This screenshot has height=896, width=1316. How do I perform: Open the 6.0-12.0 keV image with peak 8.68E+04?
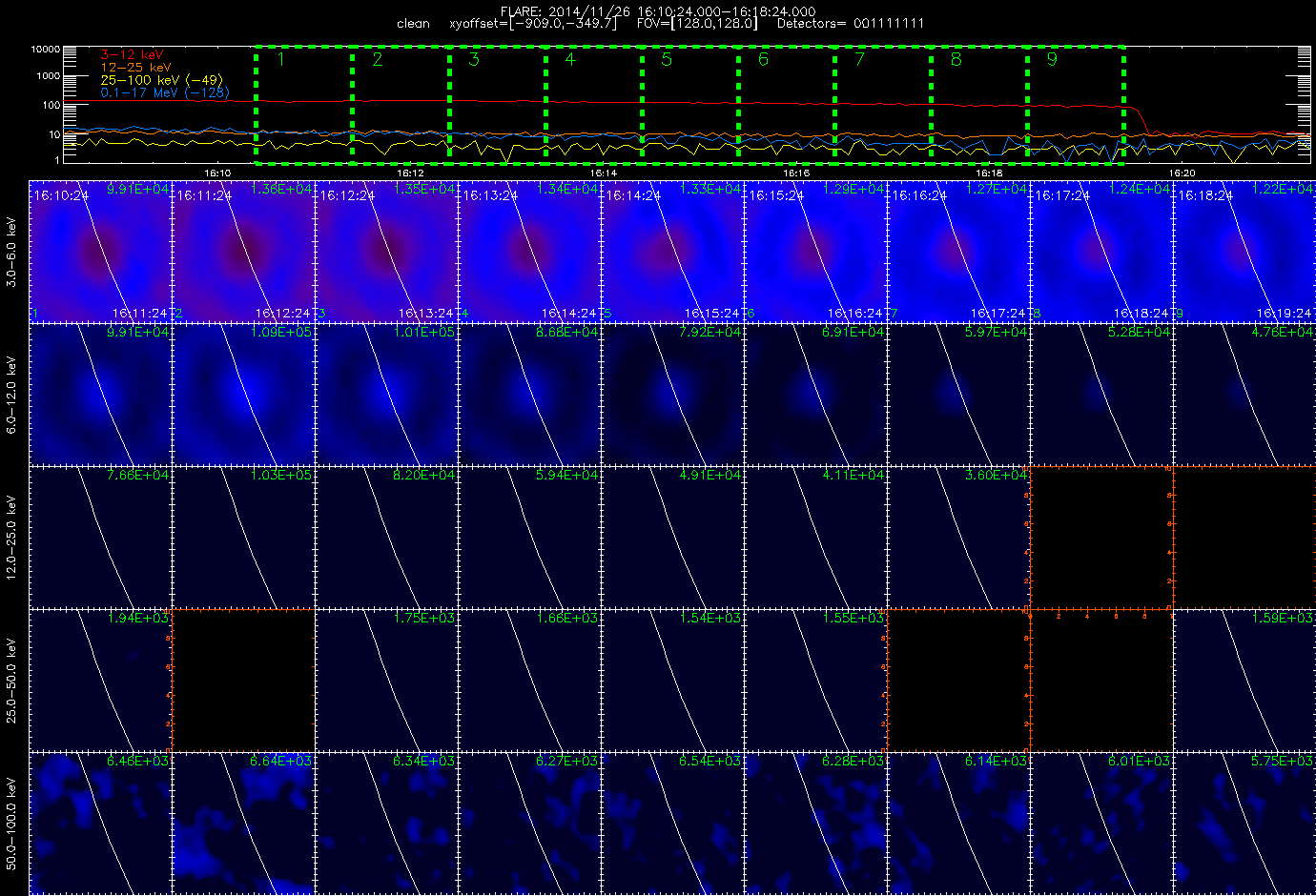coord(529,395)
